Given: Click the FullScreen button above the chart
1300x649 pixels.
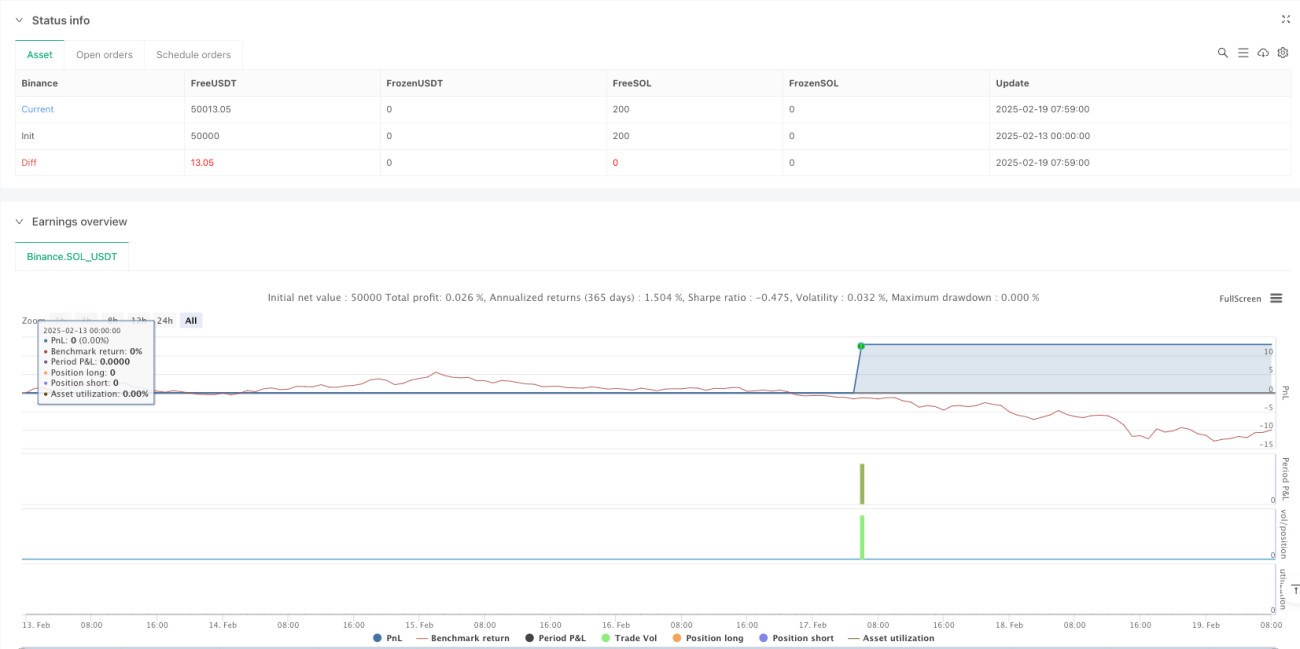Looking at the screenshot, I should click(1240, 298).
